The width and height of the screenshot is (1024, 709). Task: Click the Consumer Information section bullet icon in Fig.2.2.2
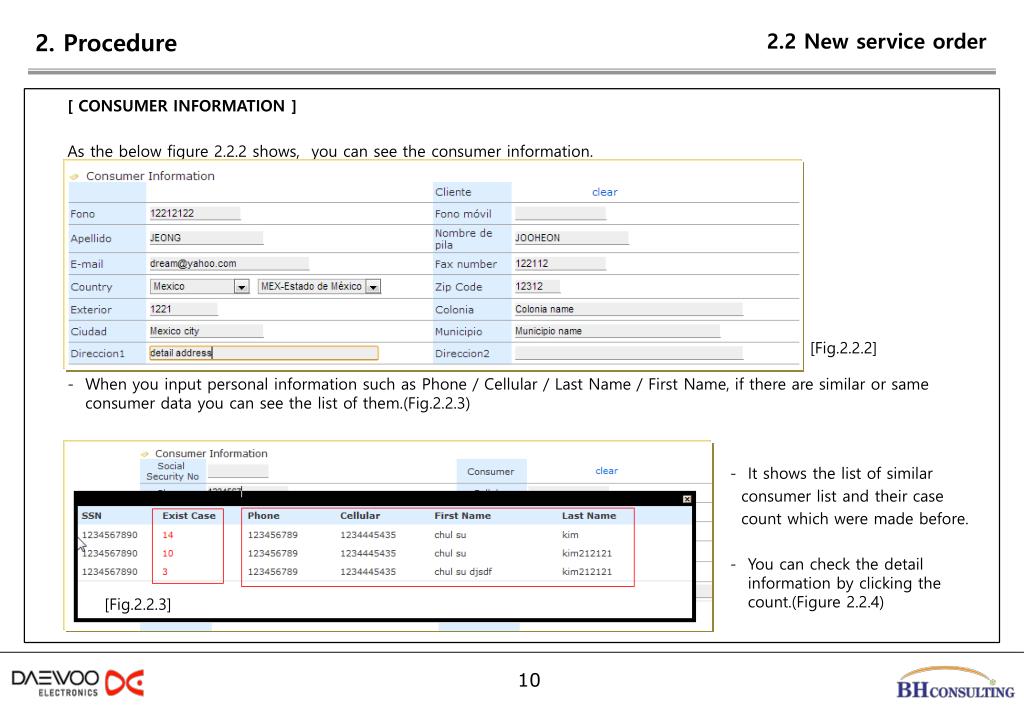74,176
